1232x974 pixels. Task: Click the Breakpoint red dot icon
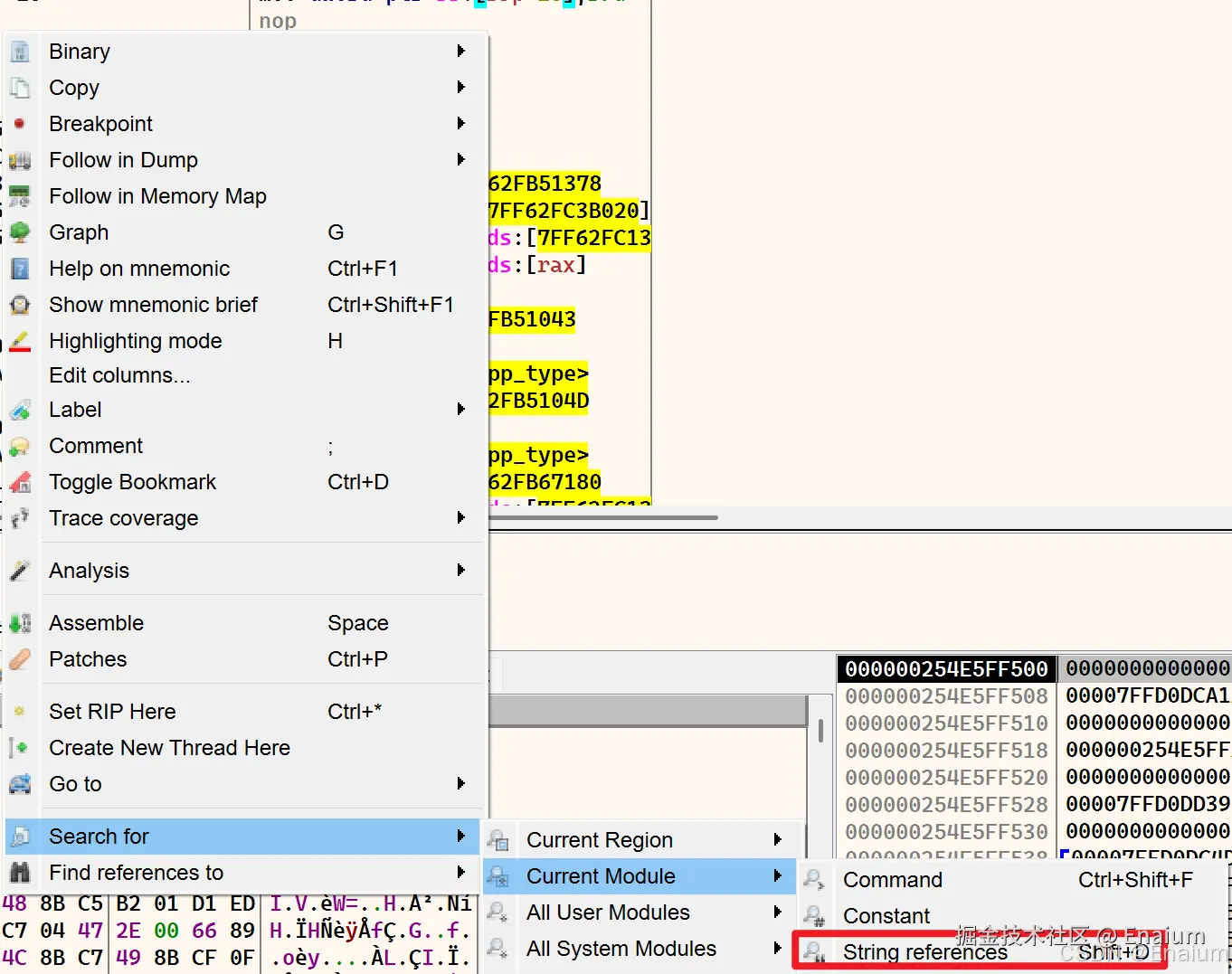point(20,124)
